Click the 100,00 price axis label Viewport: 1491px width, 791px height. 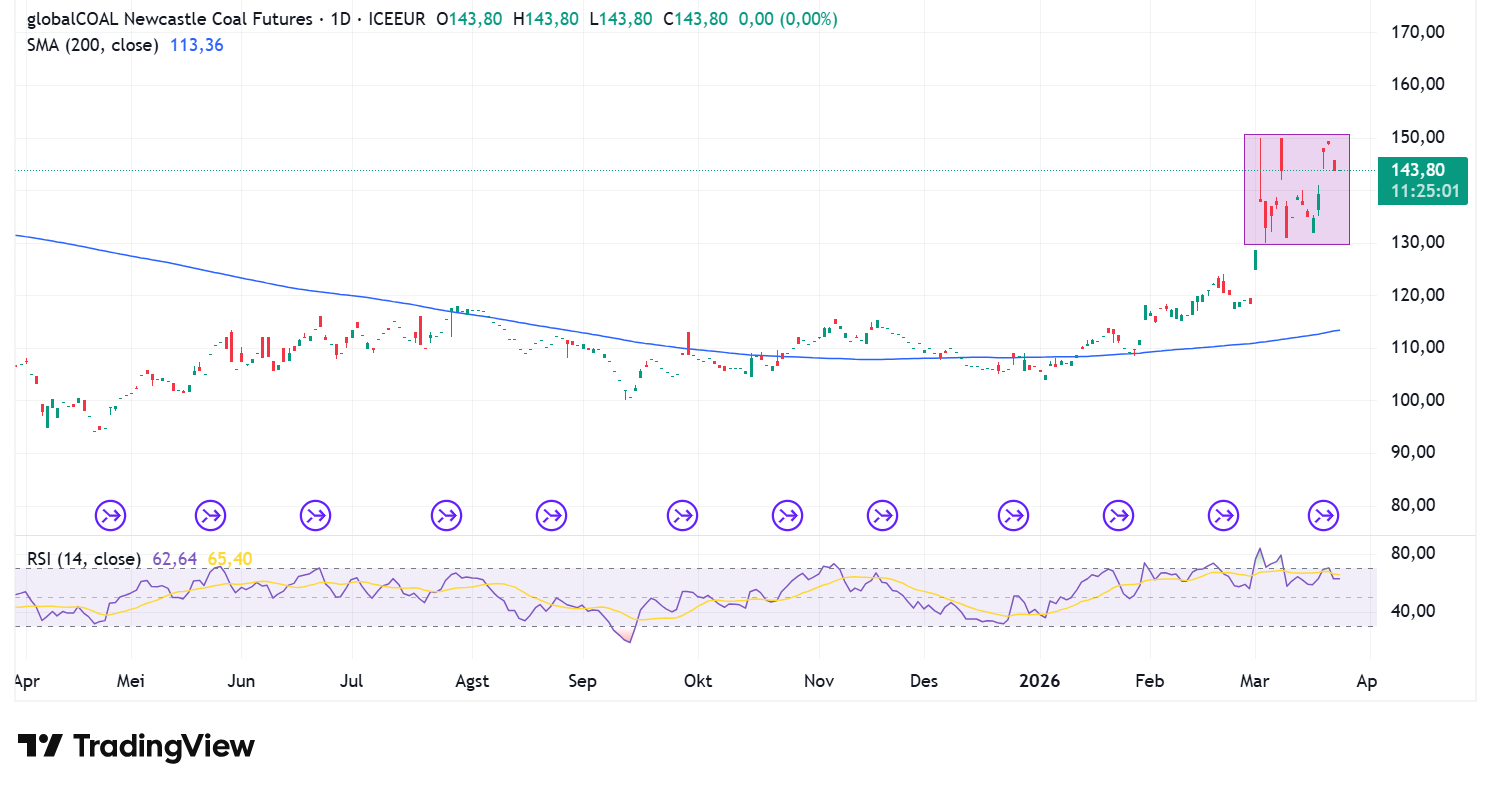[1418, 400]
